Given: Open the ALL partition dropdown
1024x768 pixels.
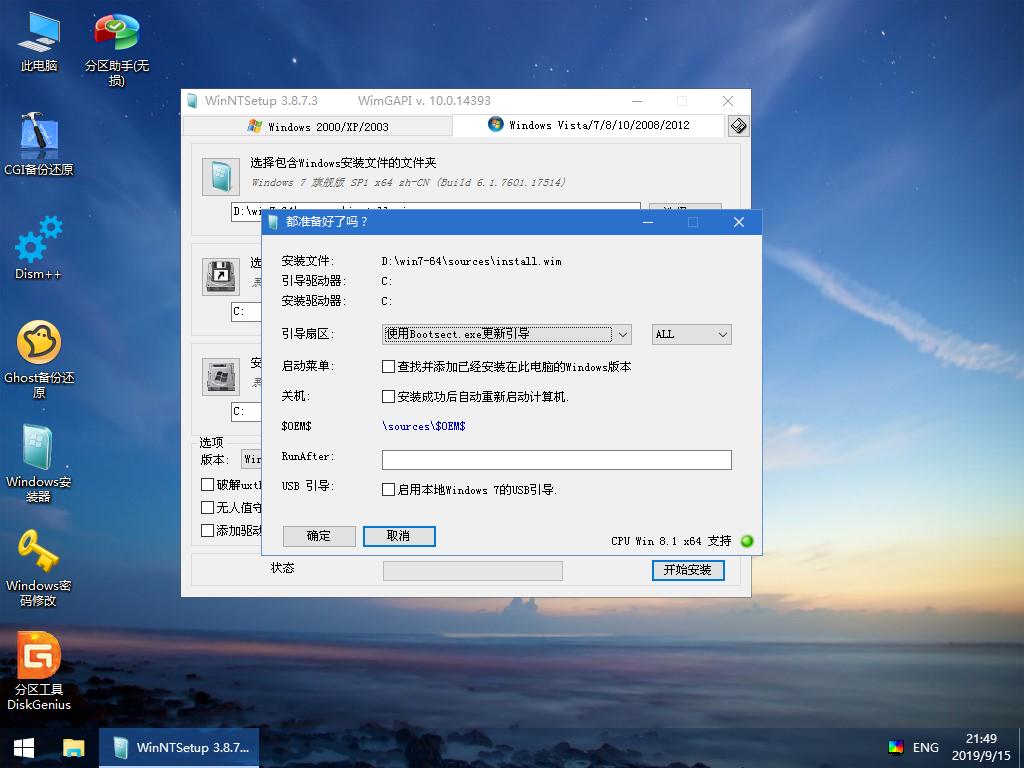Looking at the screenshot, I should point(691,335).
